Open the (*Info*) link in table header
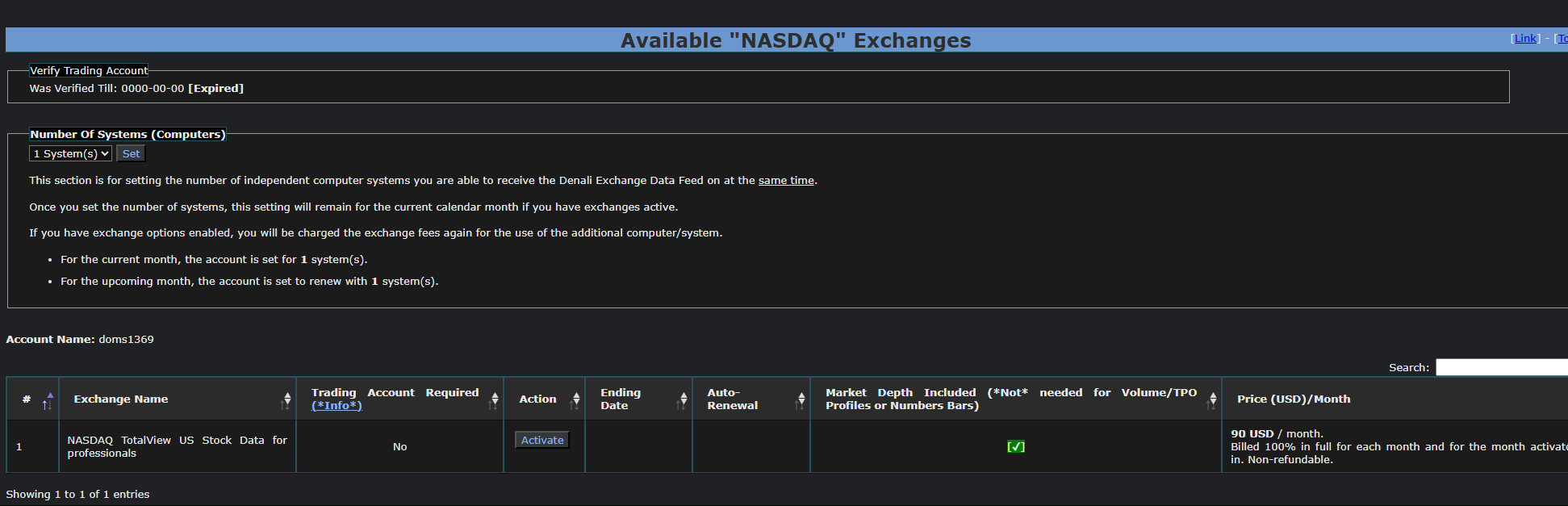Screen dimensions: 1568x506 pyautogui.click(x=337, y=405)
